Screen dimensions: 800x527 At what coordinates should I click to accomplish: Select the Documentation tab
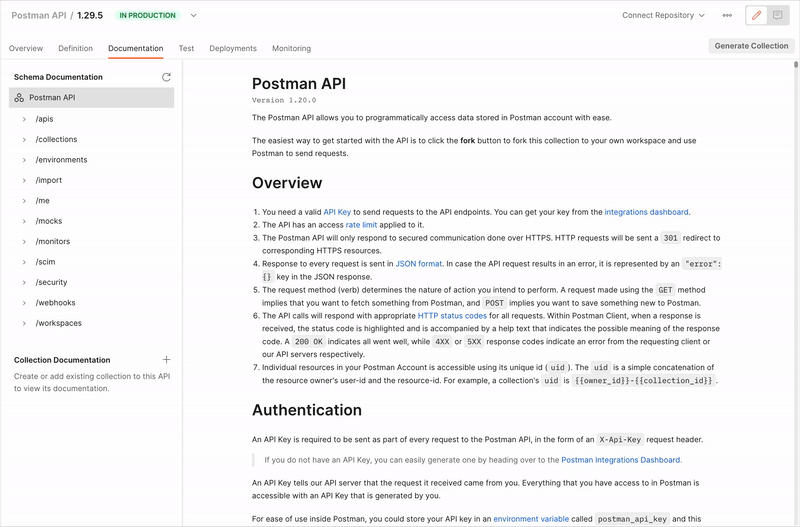point(136,48)
